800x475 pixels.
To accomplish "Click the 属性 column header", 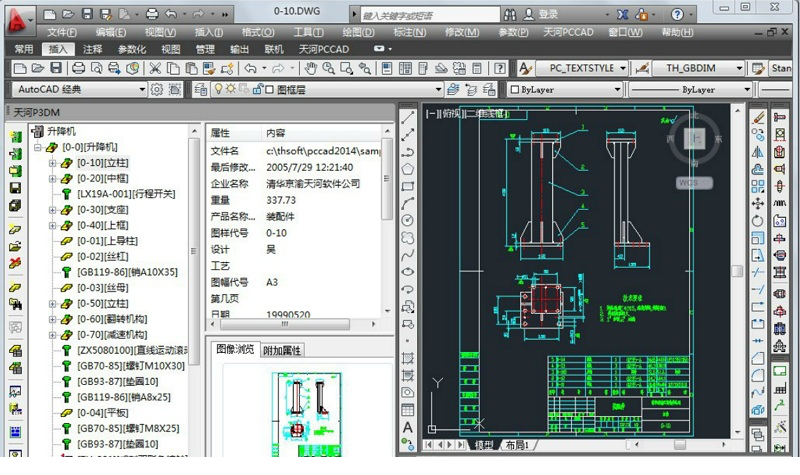I will pyautogui.click(x=219, y=133).
